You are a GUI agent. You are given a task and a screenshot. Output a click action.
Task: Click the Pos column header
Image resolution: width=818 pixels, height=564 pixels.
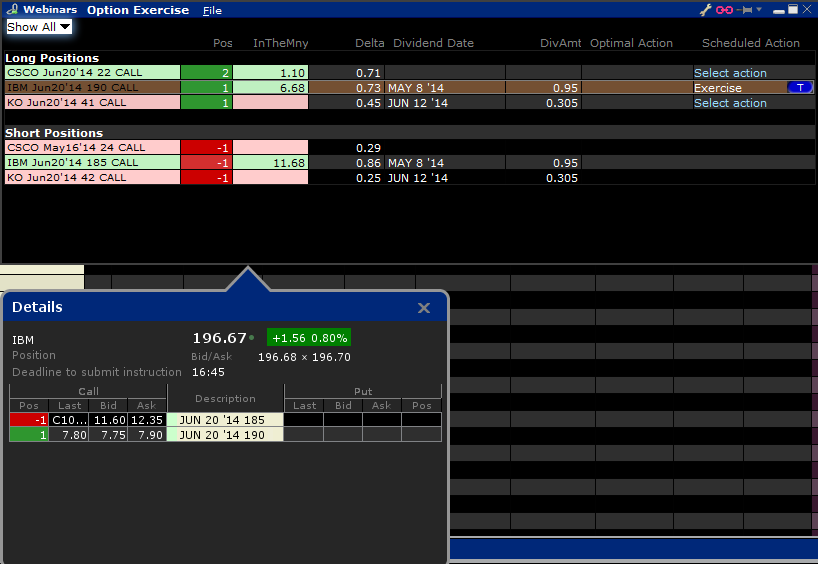click(x=223, y=43)
